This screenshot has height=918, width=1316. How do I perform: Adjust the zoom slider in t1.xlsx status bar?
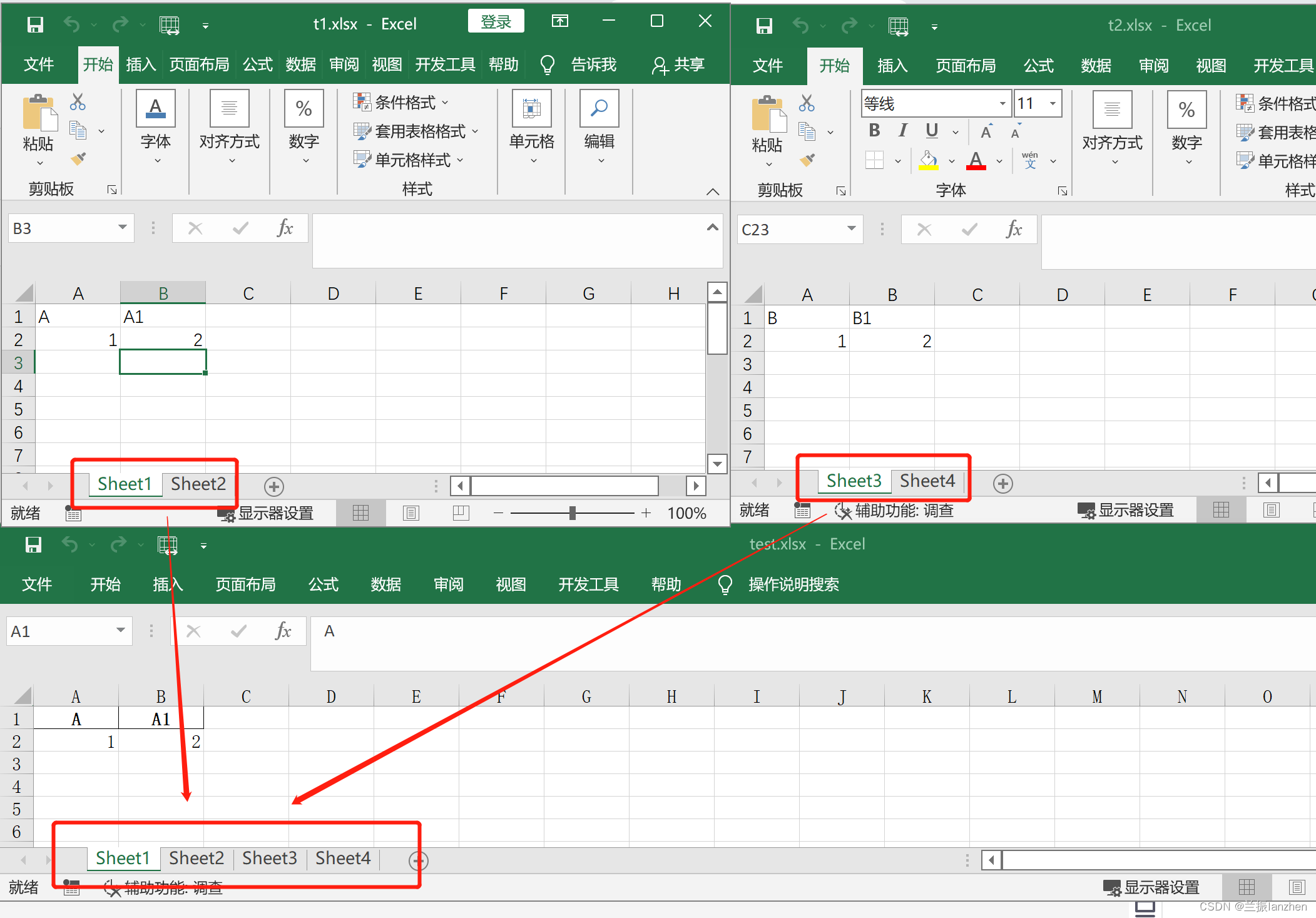point(571,513)
